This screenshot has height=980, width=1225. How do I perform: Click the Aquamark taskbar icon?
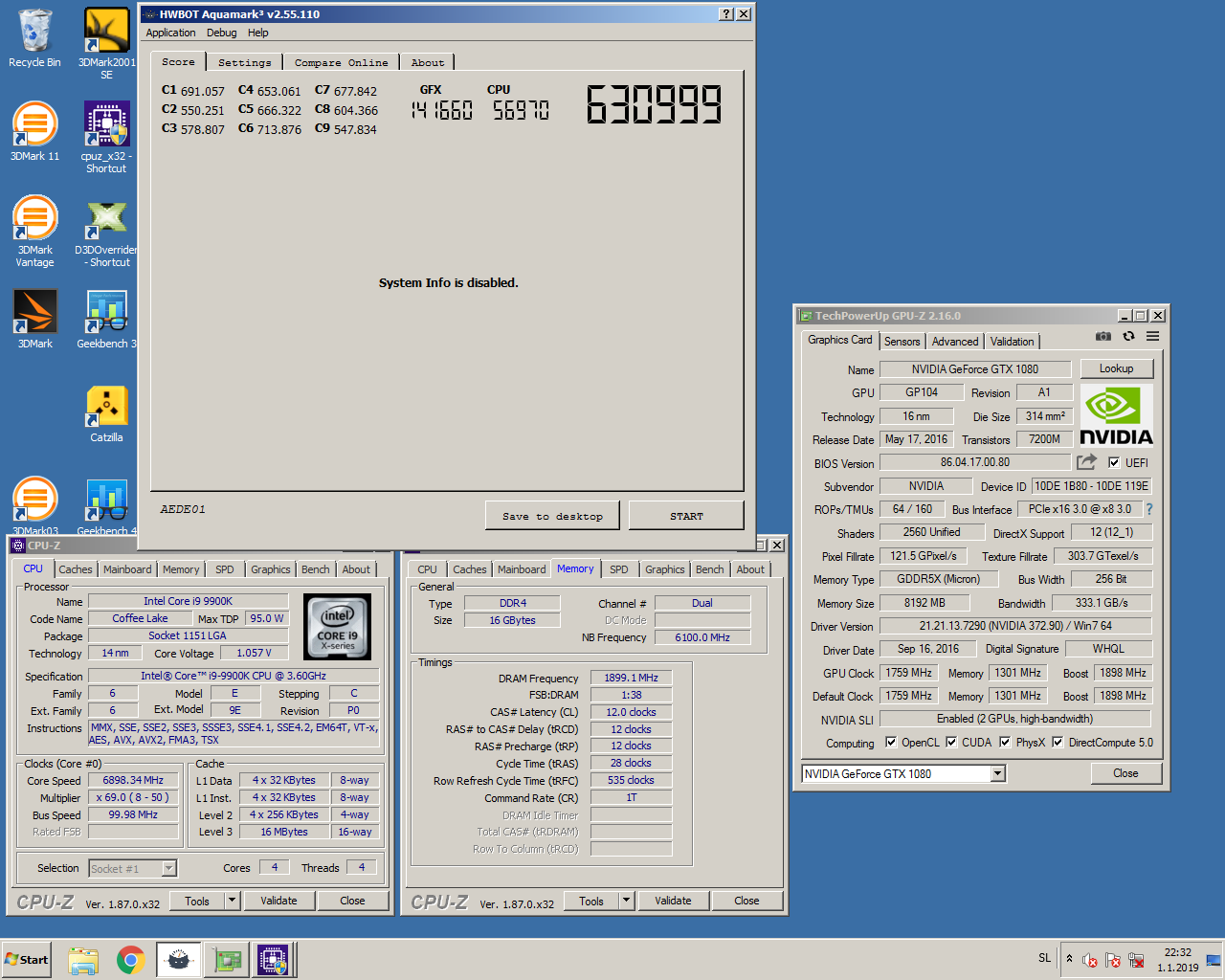pos(179,960)
